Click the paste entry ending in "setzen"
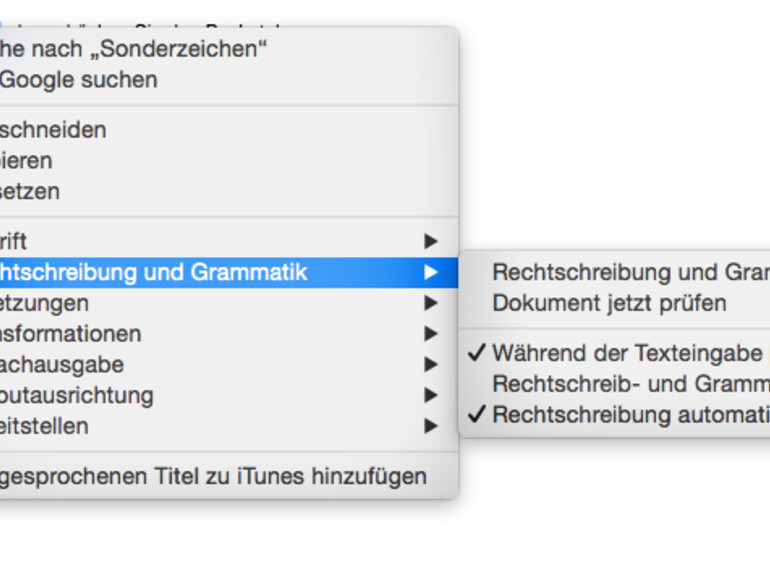Viewport: 770px width, 578px height. [30, 191]
